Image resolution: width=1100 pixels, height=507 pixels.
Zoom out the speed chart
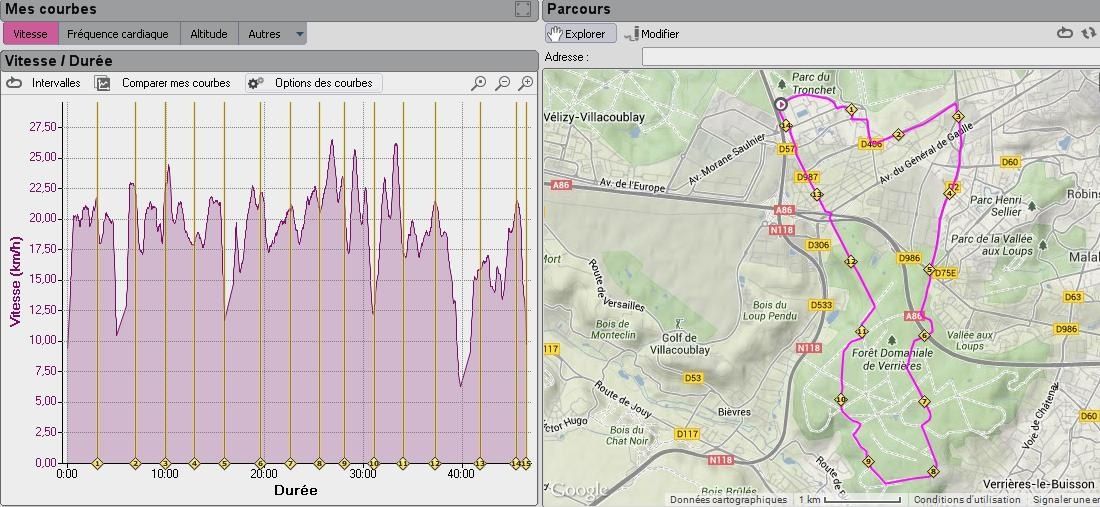503,83
